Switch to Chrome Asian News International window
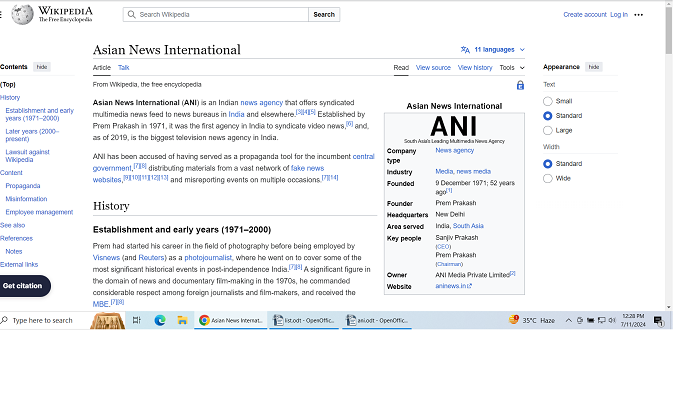Image resolution: width=700 pixels, height=393 pixels. [x=230, y=320]
